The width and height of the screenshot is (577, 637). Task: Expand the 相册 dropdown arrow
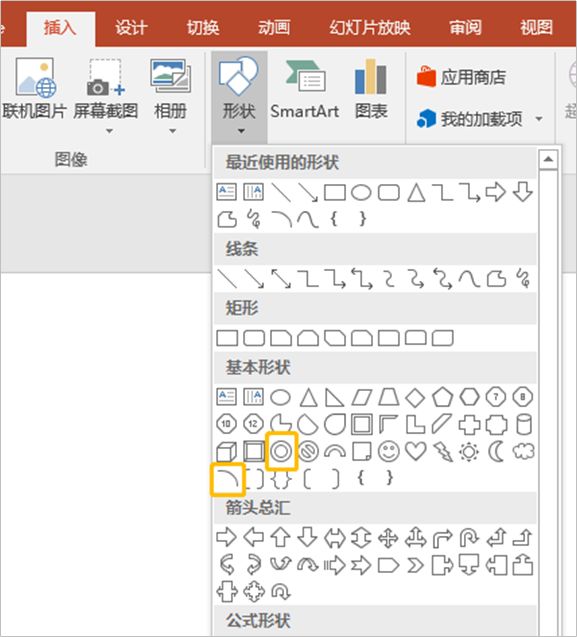tap(173, 131)
